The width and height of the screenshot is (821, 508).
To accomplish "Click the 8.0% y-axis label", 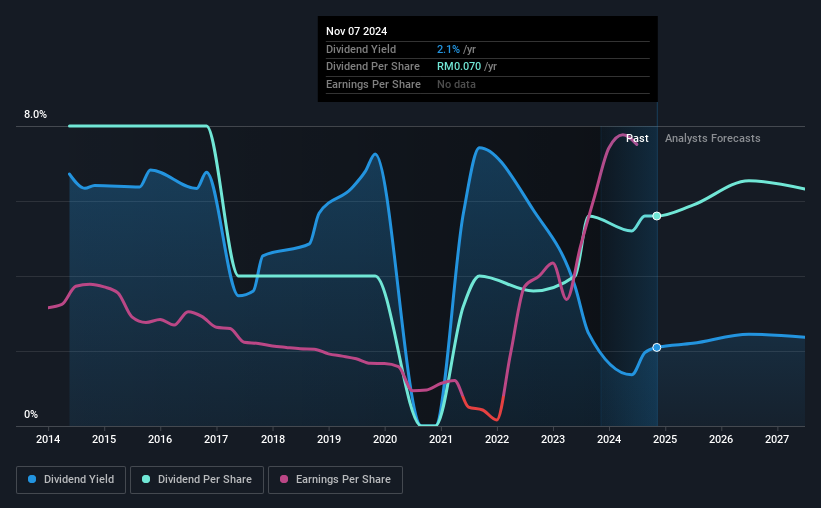I will click(35, 114).
